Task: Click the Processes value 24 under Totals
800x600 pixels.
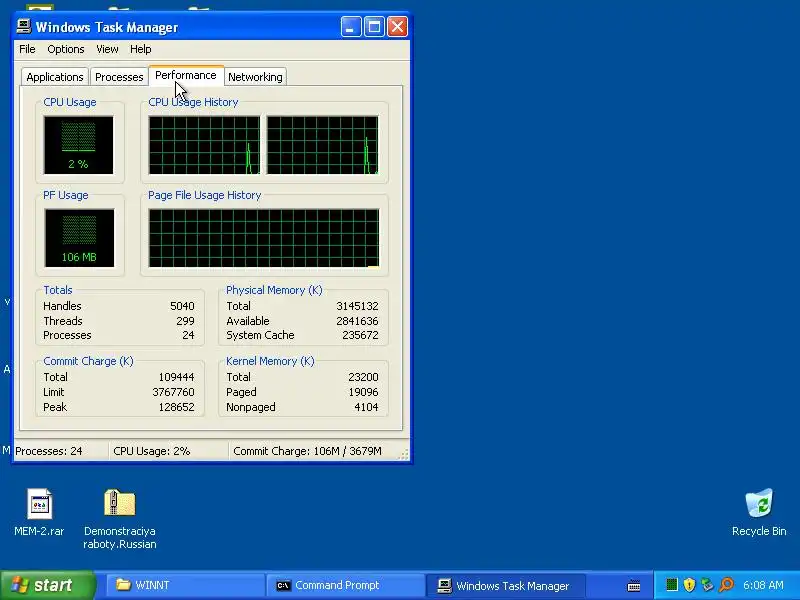Action: [x=188, y=335]
